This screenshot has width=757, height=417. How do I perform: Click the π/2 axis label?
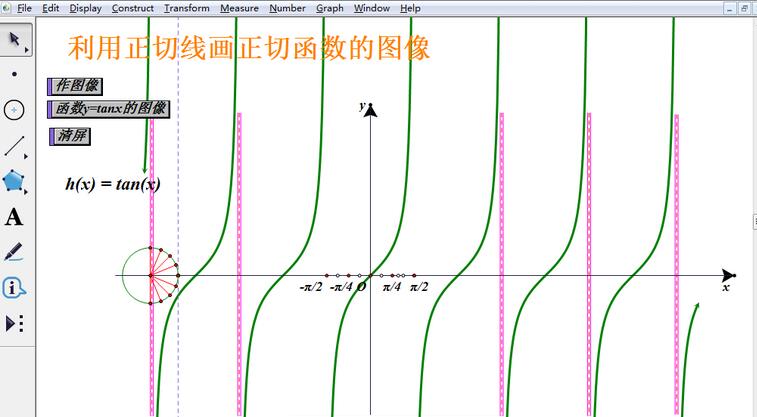tap(419, 287)
